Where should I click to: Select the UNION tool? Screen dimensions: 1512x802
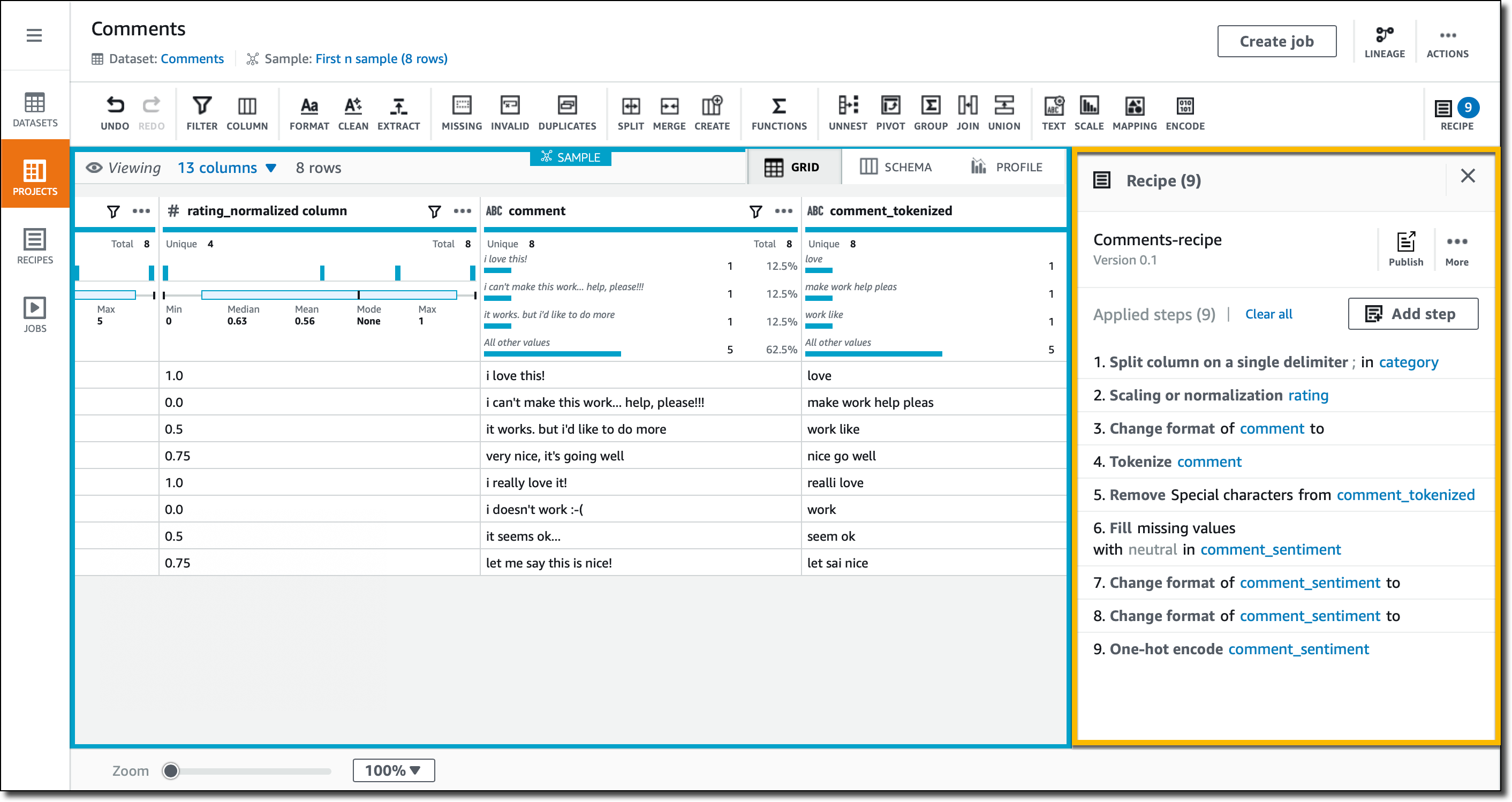click(x=1004, y=113)
